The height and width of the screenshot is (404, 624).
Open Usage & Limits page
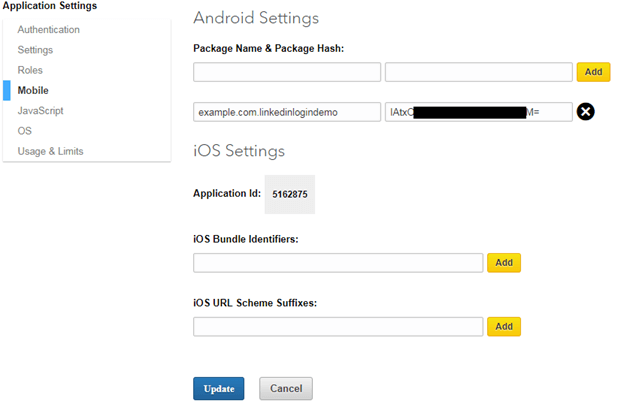[50, 151]
